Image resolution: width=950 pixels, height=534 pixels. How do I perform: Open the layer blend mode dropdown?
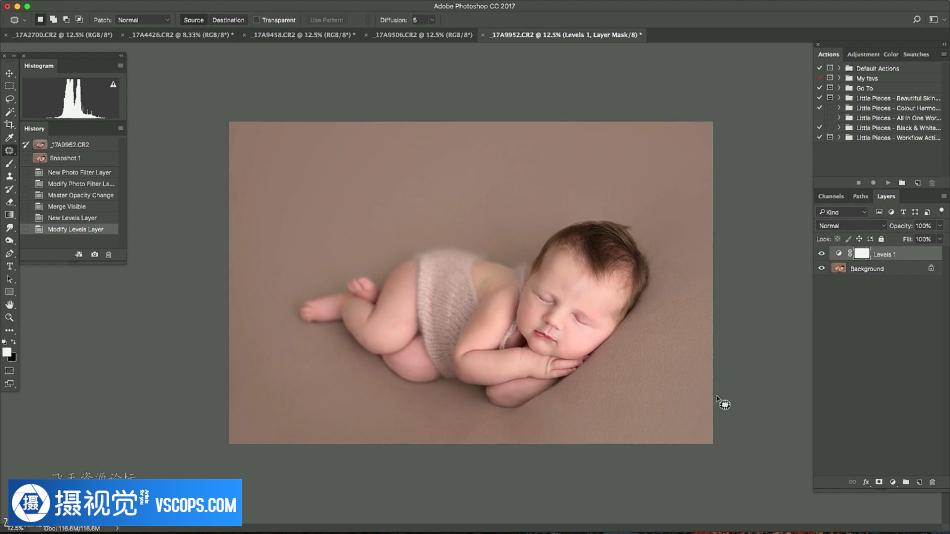(850, 226)
